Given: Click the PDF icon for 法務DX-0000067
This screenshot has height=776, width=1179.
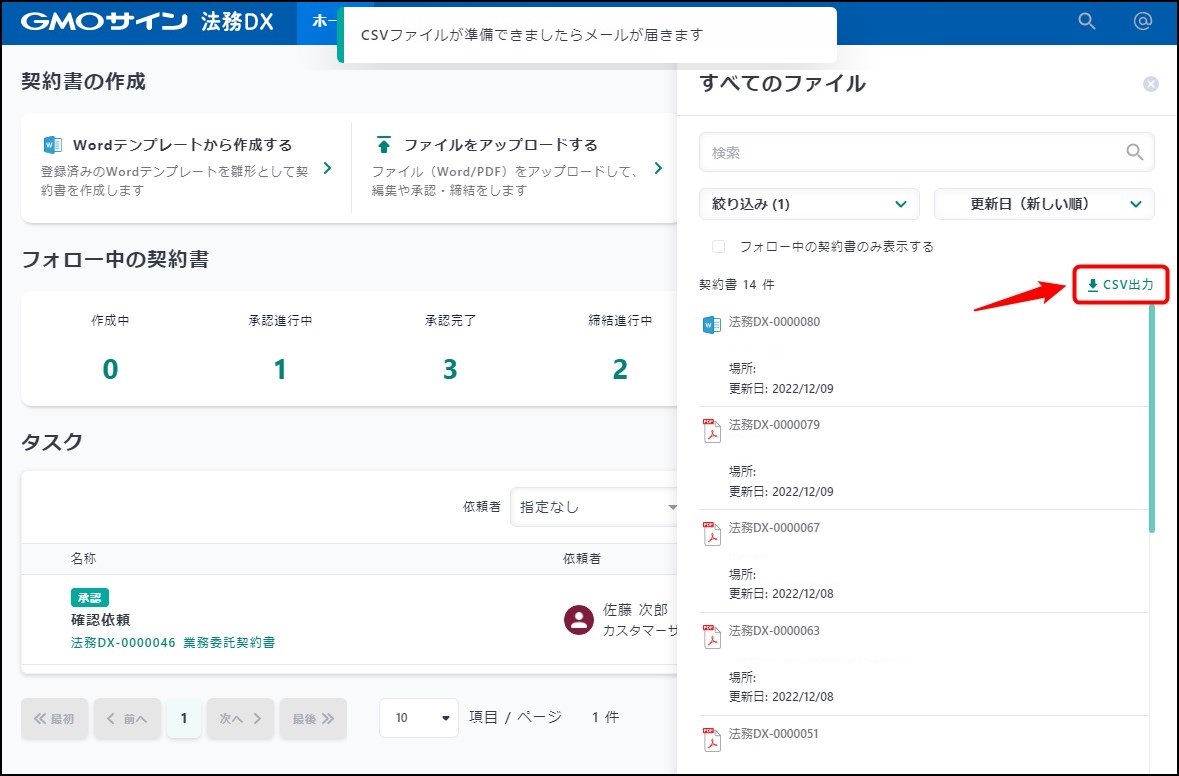Looking at the screenshot, I should coord(711,533).
